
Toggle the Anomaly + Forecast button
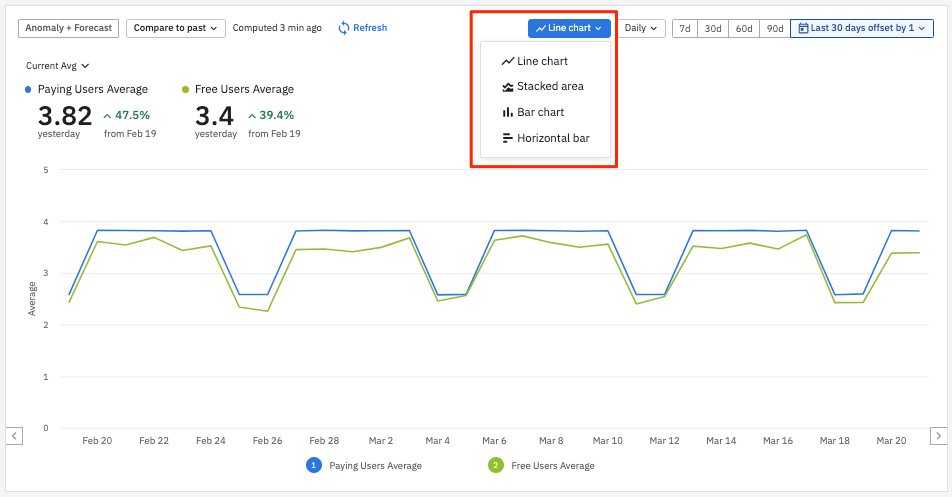[68, 28]
